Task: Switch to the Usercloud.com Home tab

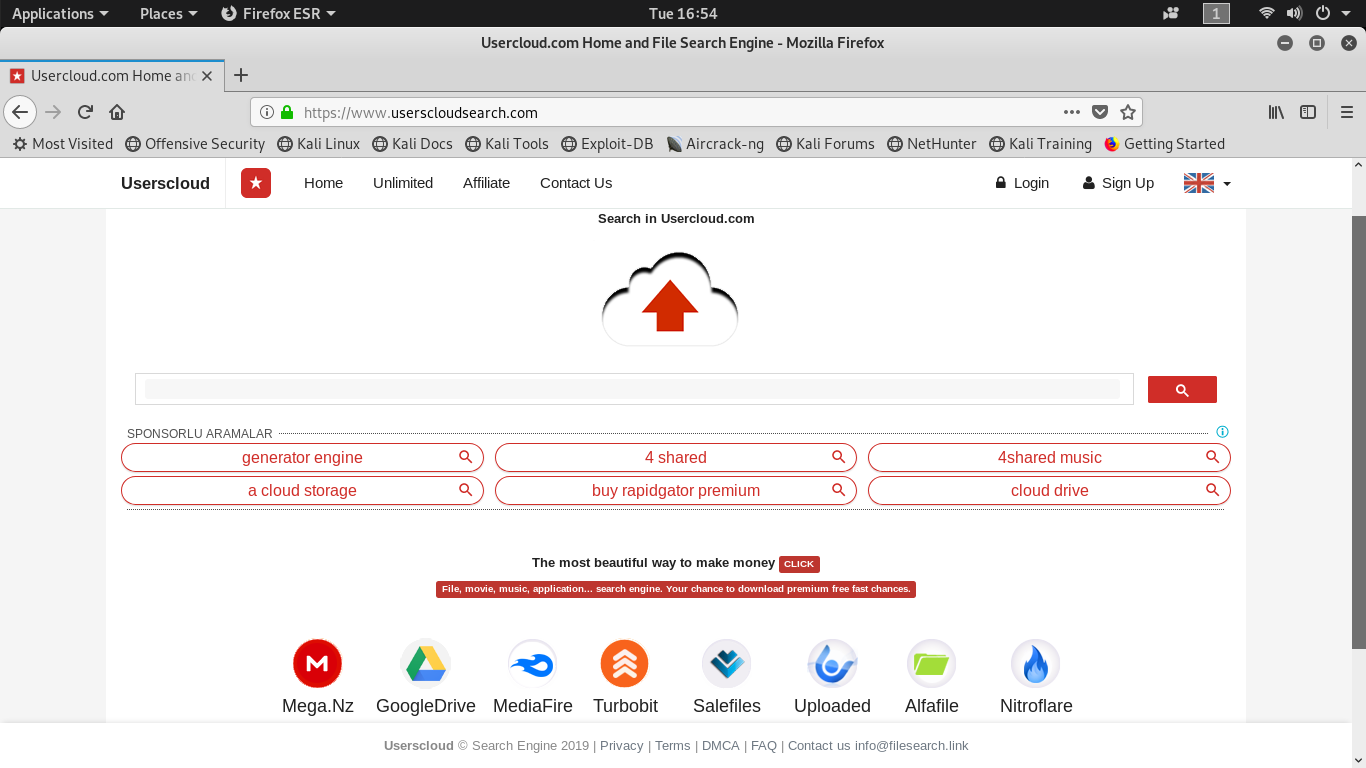Action: click(x=111, y=75)
